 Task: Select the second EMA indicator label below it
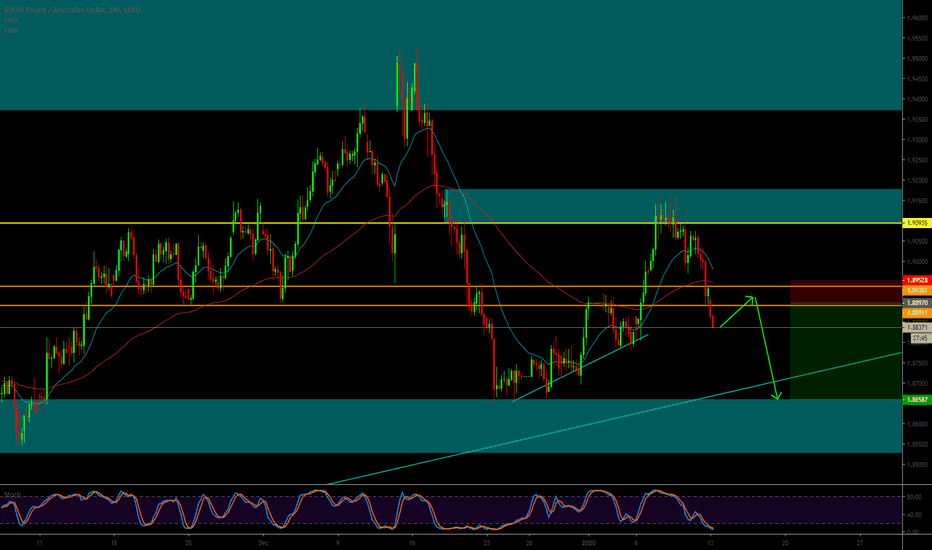click(x=12, y=28)
